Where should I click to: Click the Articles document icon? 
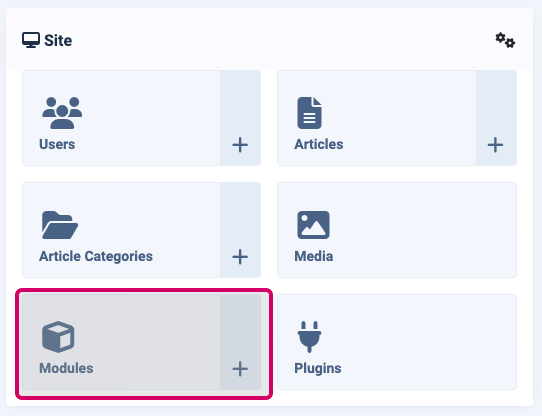click(x=309, y=113)
